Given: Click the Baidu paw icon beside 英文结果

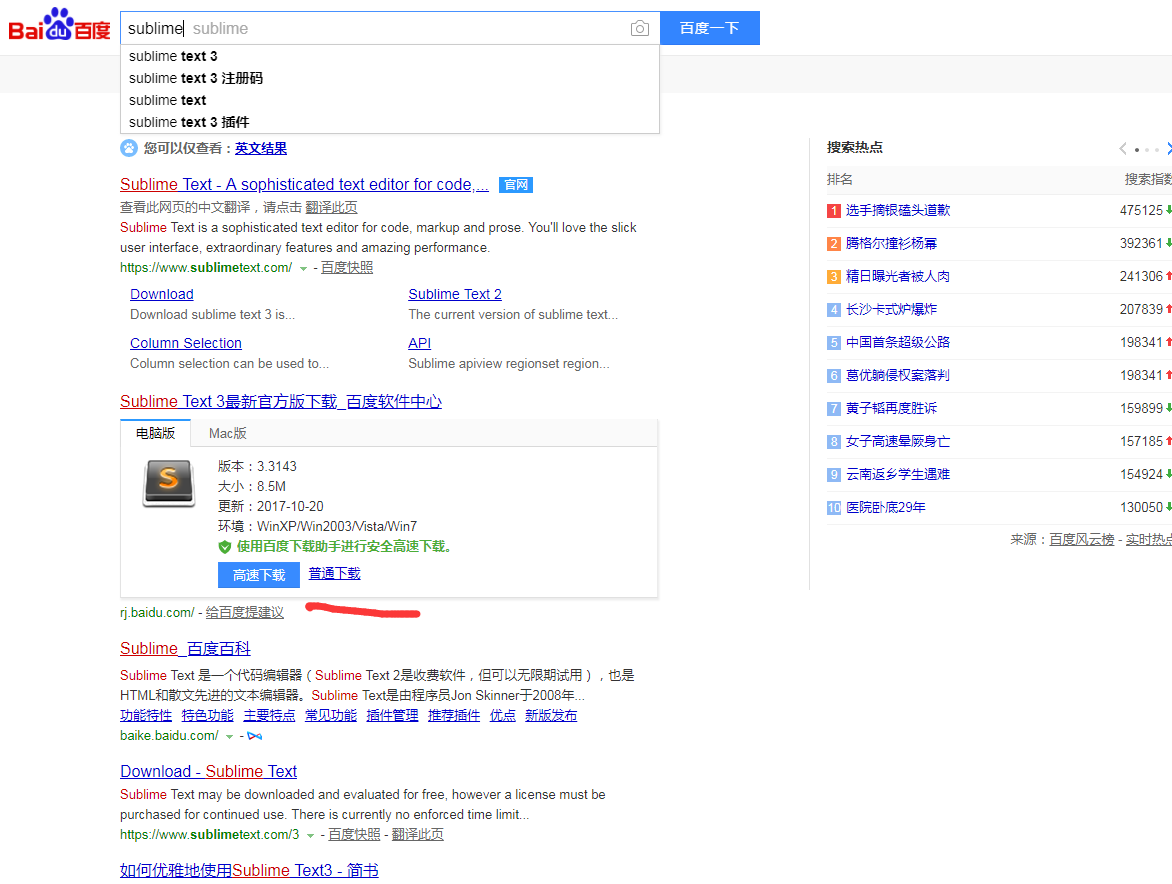Looking at the screenshot, I should [129, 148].
